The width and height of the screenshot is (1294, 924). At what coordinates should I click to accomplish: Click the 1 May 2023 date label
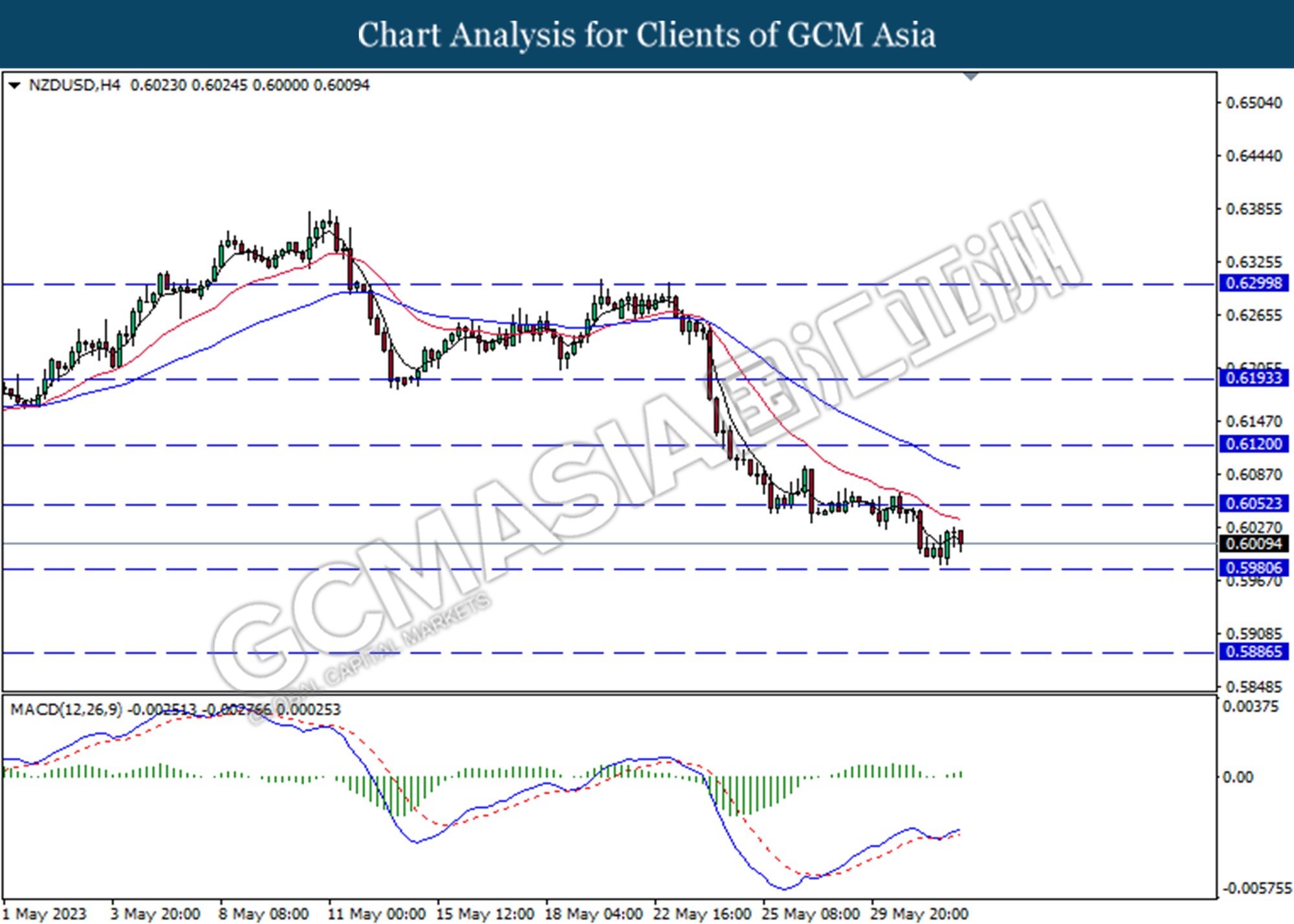pyautogui.click(x=45, y=914)
